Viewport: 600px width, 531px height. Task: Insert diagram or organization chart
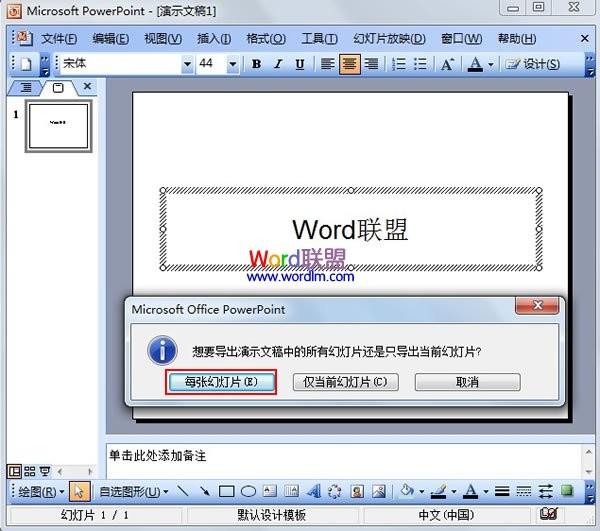tap(335, 491)
